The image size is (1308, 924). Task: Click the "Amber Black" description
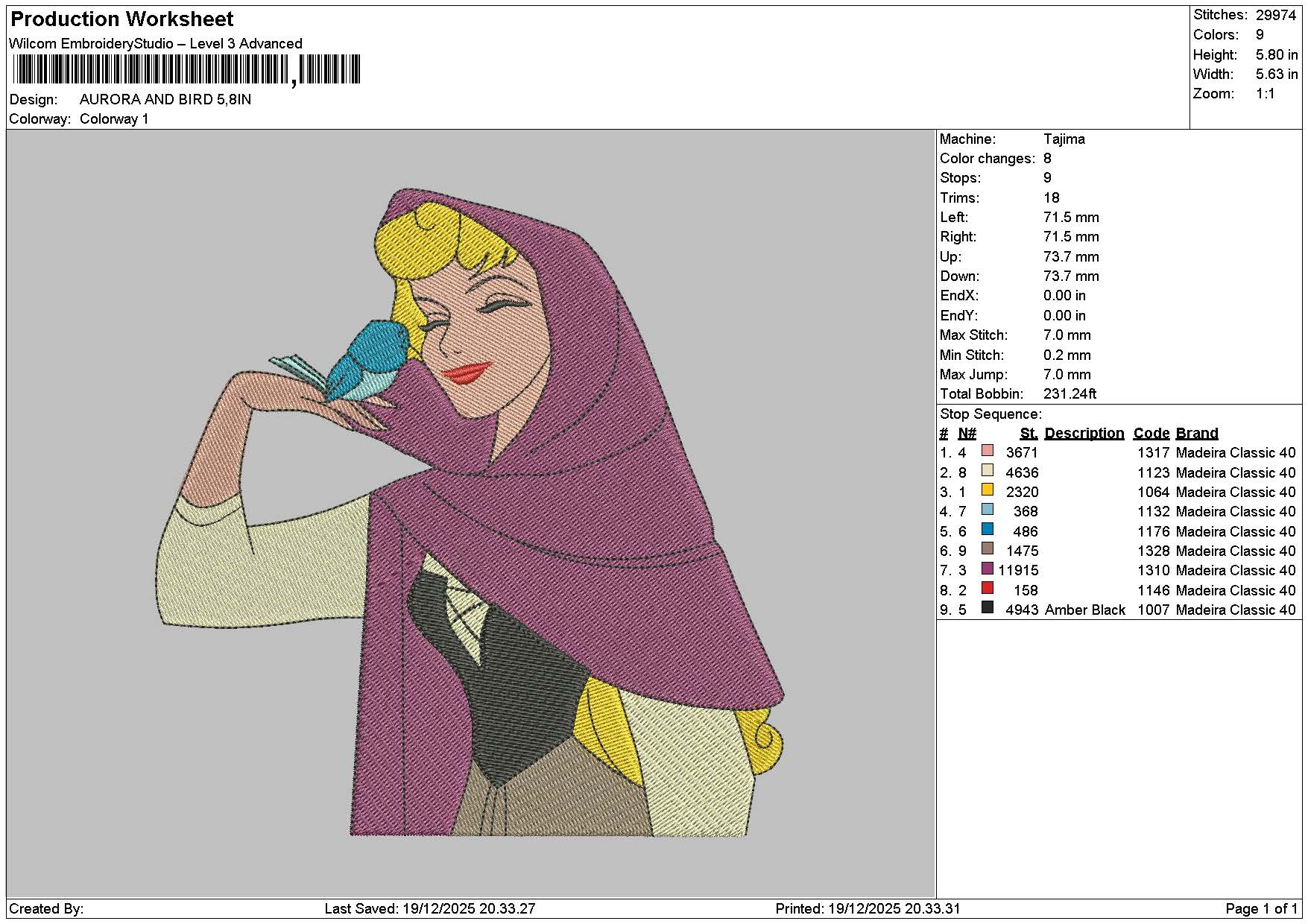point(1085,610)
